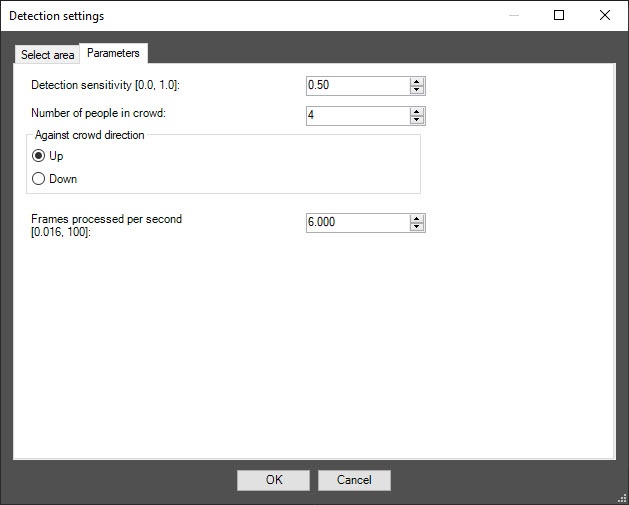
Task: Decrease Frames processed per second value
Action: coord(417,227)
